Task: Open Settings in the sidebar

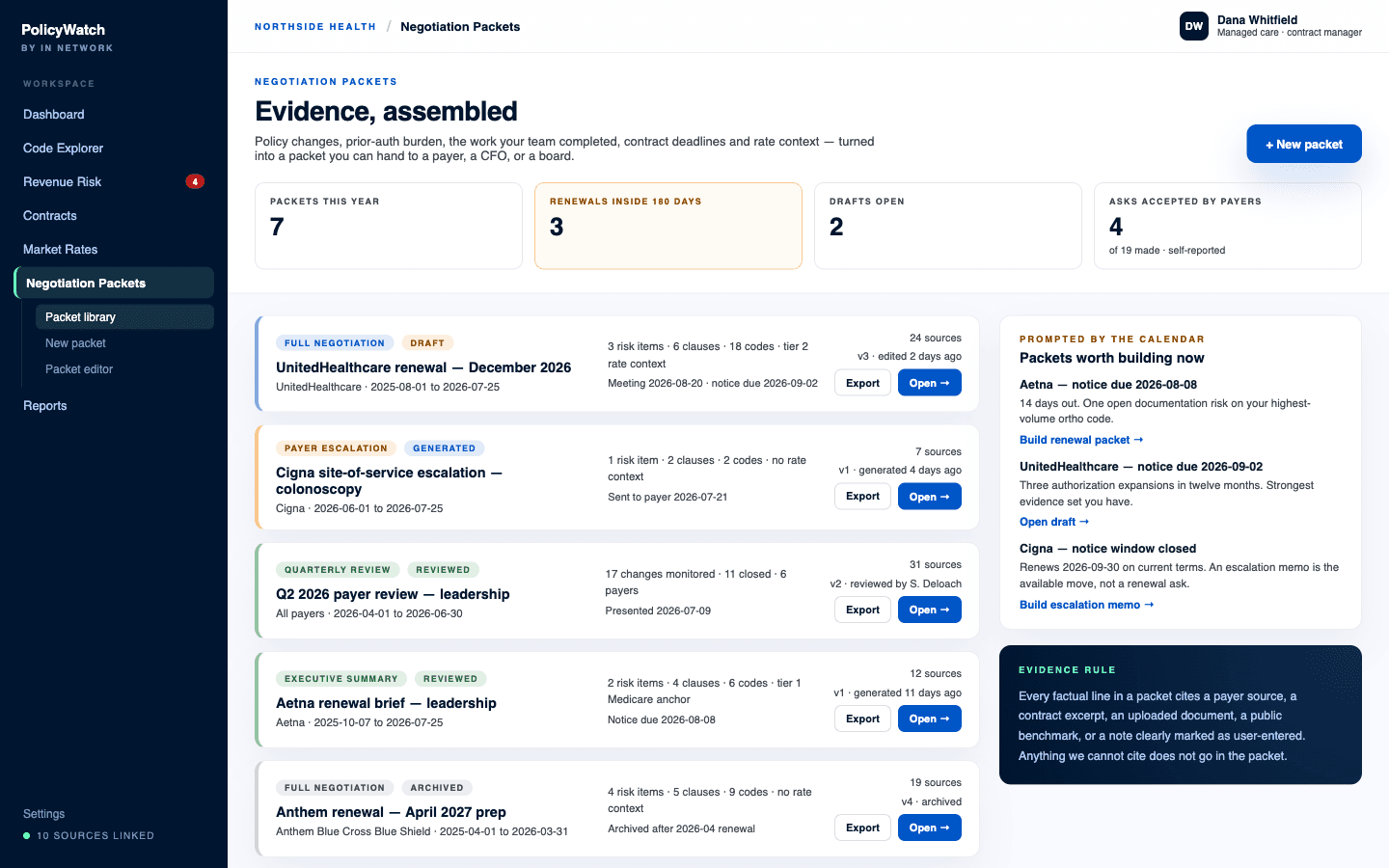Action: tap(43, 813)
